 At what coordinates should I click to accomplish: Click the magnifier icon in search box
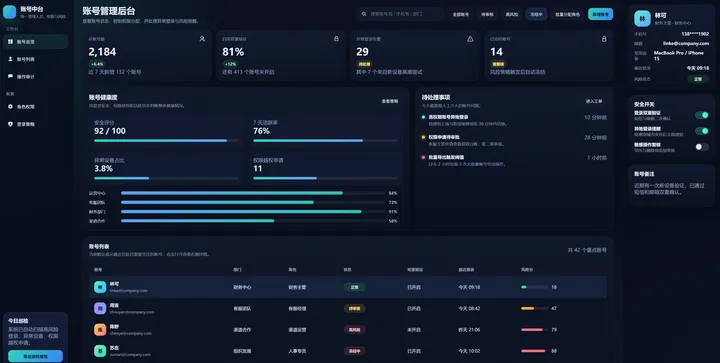(364, 14)
